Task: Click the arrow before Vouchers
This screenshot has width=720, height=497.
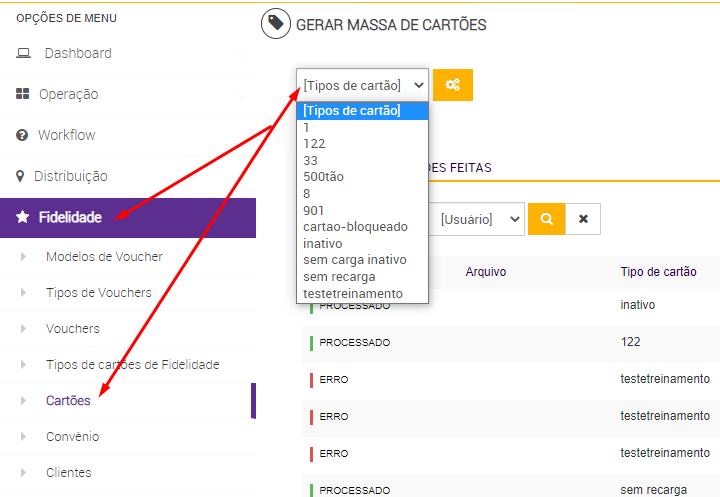Action: pos(23,329)
